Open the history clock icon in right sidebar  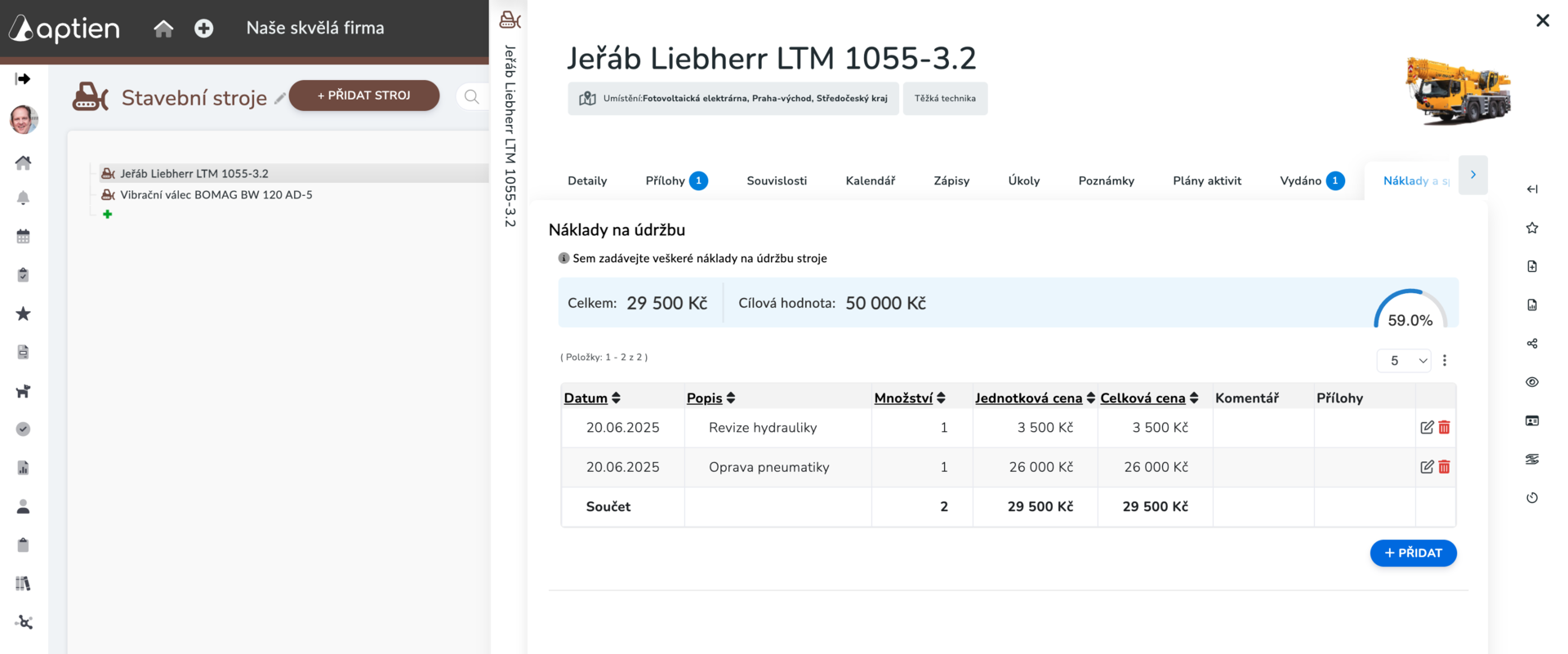click(1532, 498)
